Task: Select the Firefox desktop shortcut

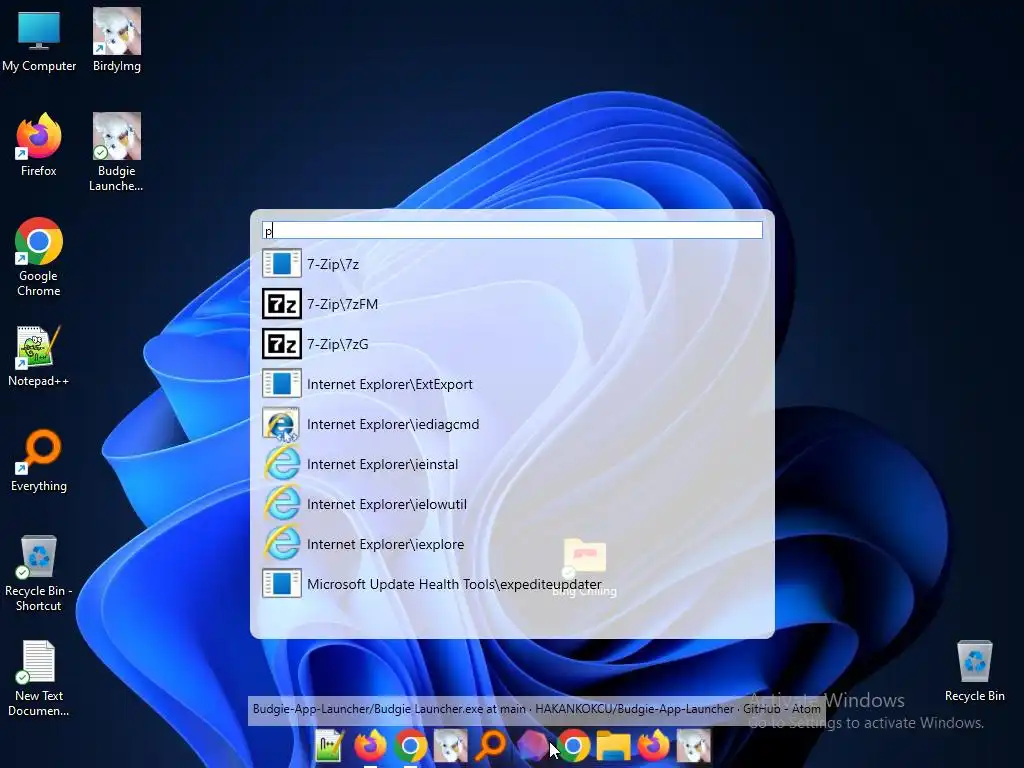Action: coord(39,145)
